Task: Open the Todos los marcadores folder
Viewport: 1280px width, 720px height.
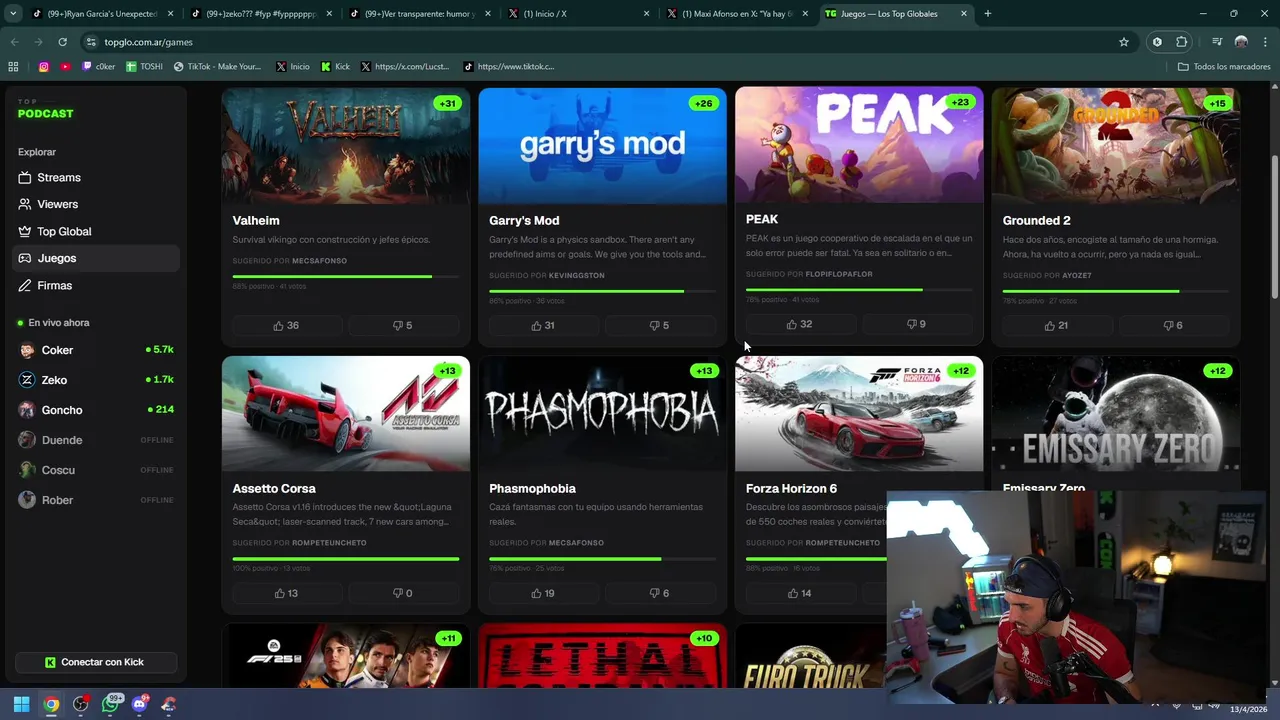Action: pyautogui.click(x=1224, y=67)
